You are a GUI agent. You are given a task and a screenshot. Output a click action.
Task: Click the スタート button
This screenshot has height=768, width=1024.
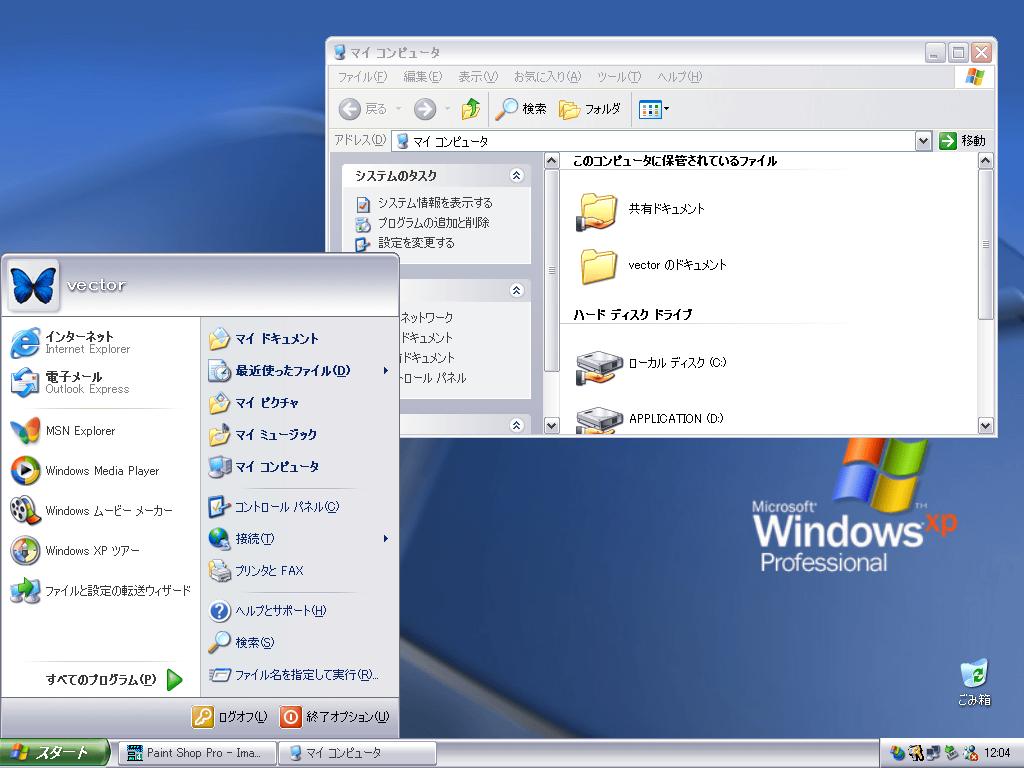(x=54, y=753)
